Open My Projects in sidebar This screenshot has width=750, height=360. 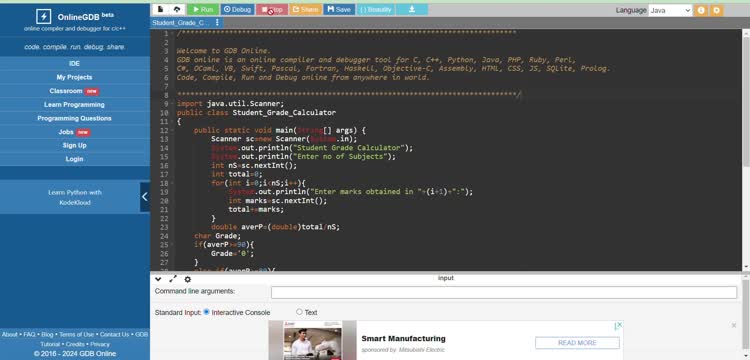(x=75, y=77)
